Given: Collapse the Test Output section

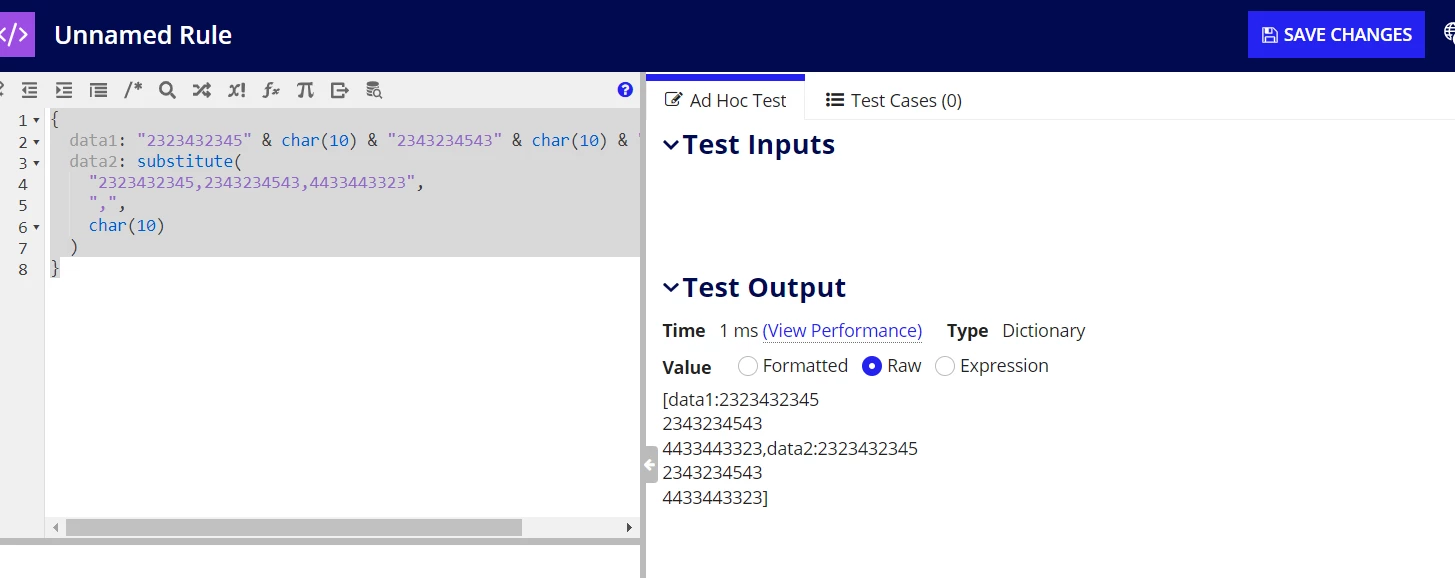Looking at the screenshot, I should [x=671, y=288].
